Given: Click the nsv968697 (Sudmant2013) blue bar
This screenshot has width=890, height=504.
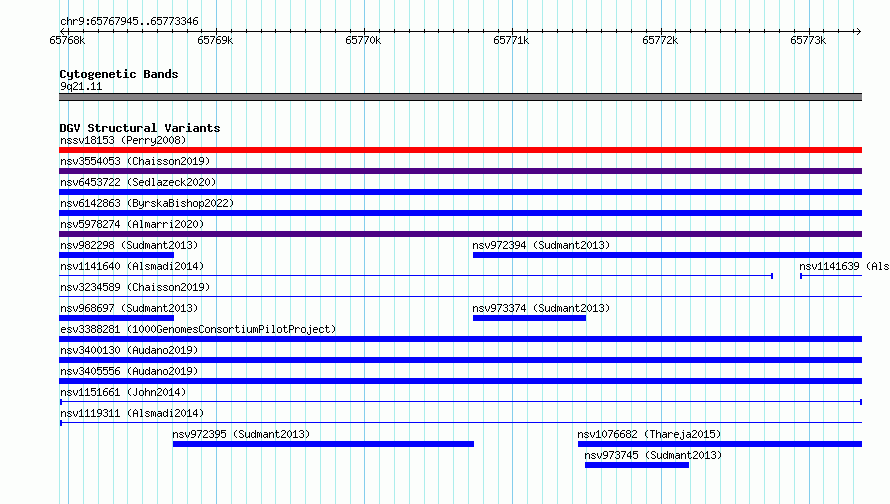Looking at the screenshot, I should (x=116, y=318).
